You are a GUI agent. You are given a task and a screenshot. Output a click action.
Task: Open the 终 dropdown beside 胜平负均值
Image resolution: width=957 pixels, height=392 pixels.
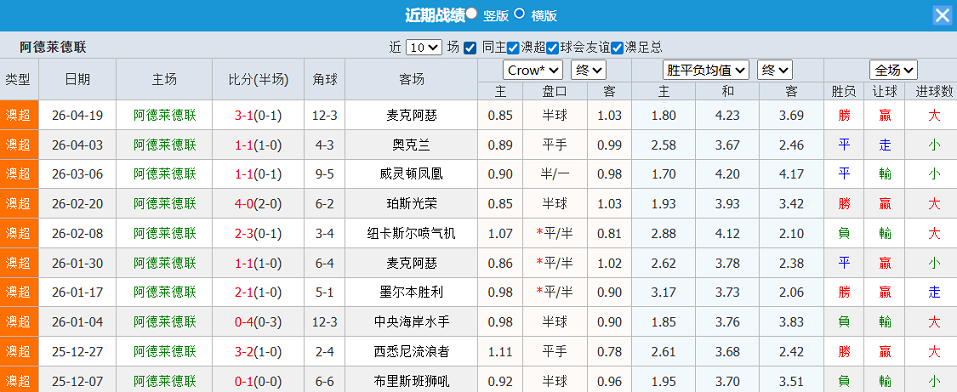(x=775, y=70)
